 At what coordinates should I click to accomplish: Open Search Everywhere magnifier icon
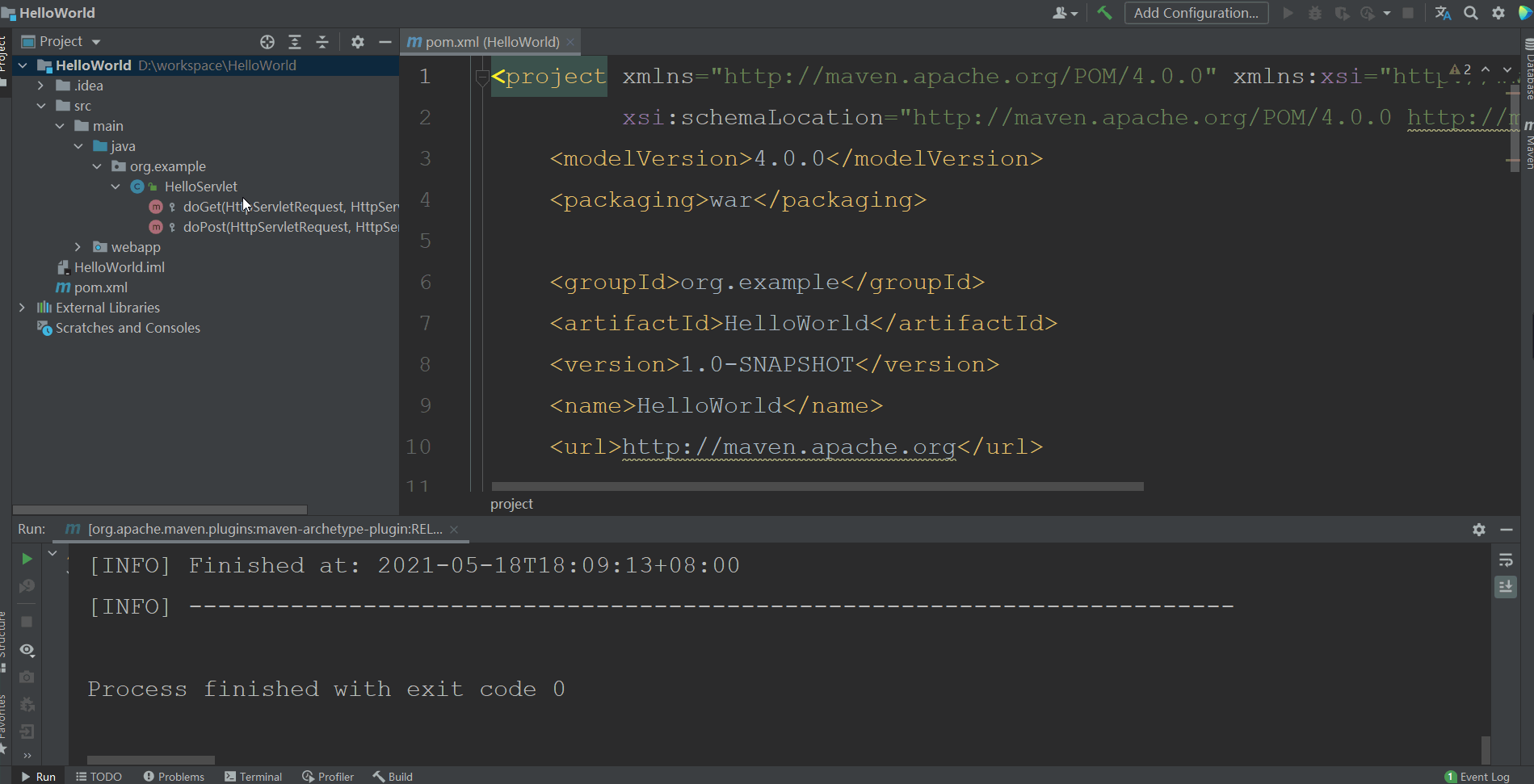1471,13
